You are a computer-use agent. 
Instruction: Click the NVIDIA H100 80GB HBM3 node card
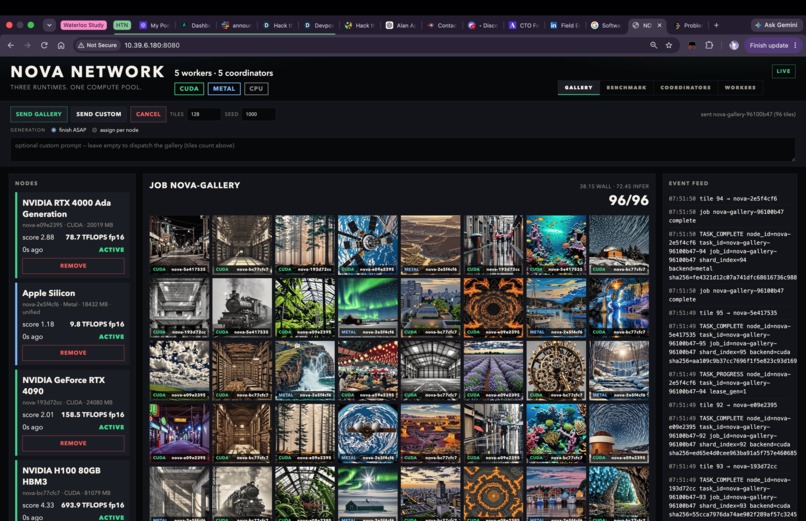click(x=73, y=492)
